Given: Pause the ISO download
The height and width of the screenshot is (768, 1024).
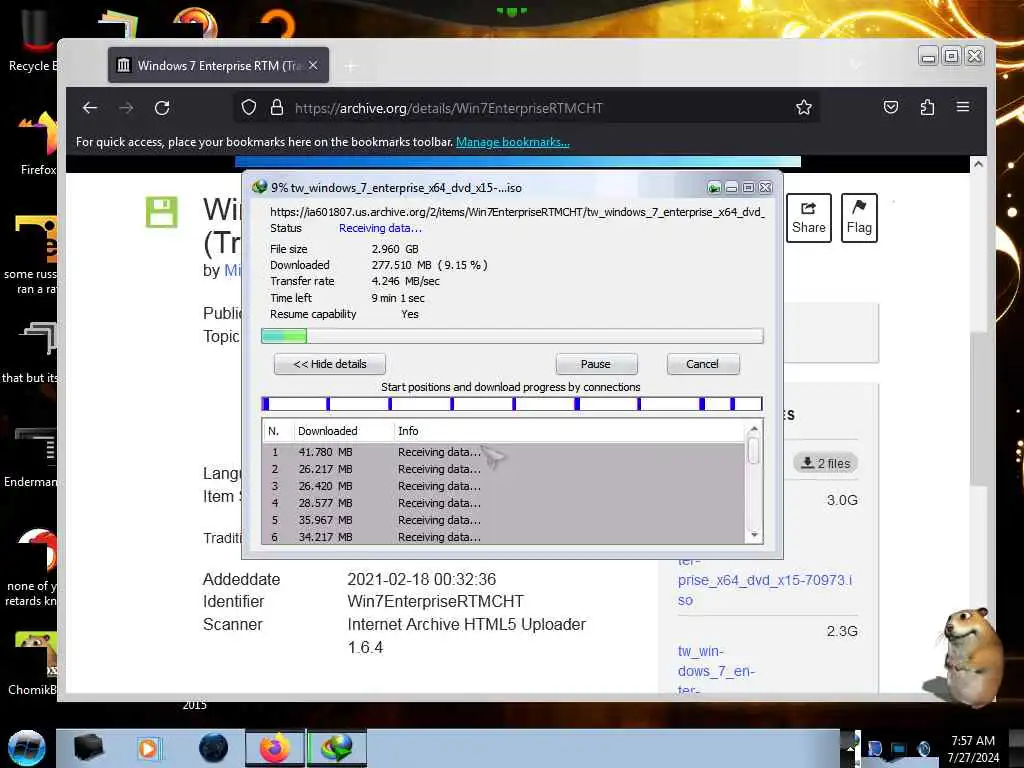Looking at the screenshot, I should [596, 364].
